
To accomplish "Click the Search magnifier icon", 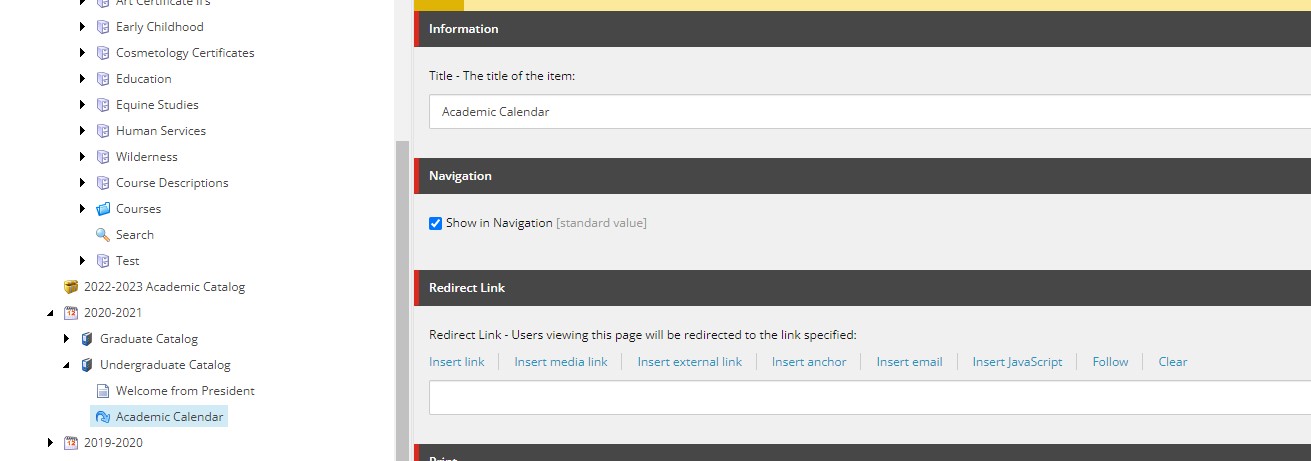I will point(102,235).
